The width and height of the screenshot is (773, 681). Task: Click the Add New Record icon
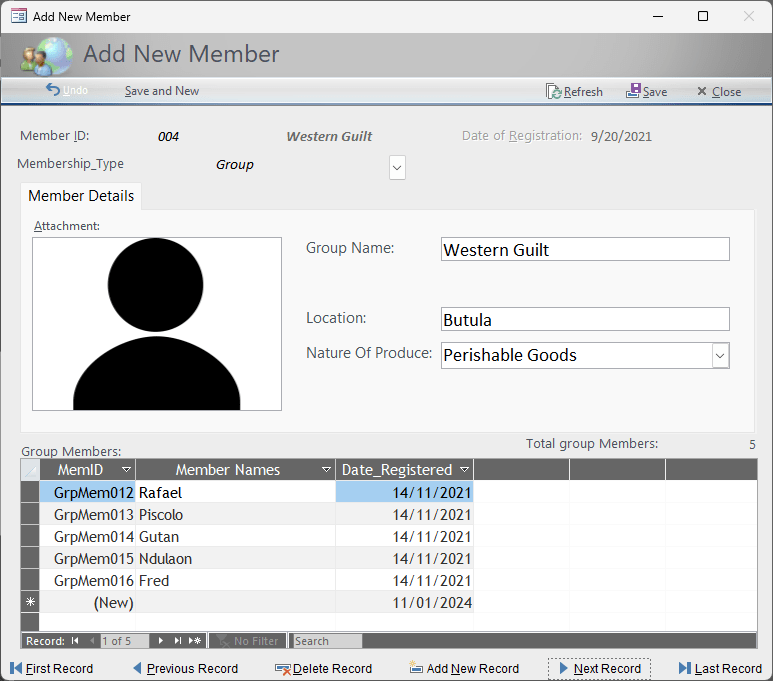pyautogui.click(x=416, y=667)
